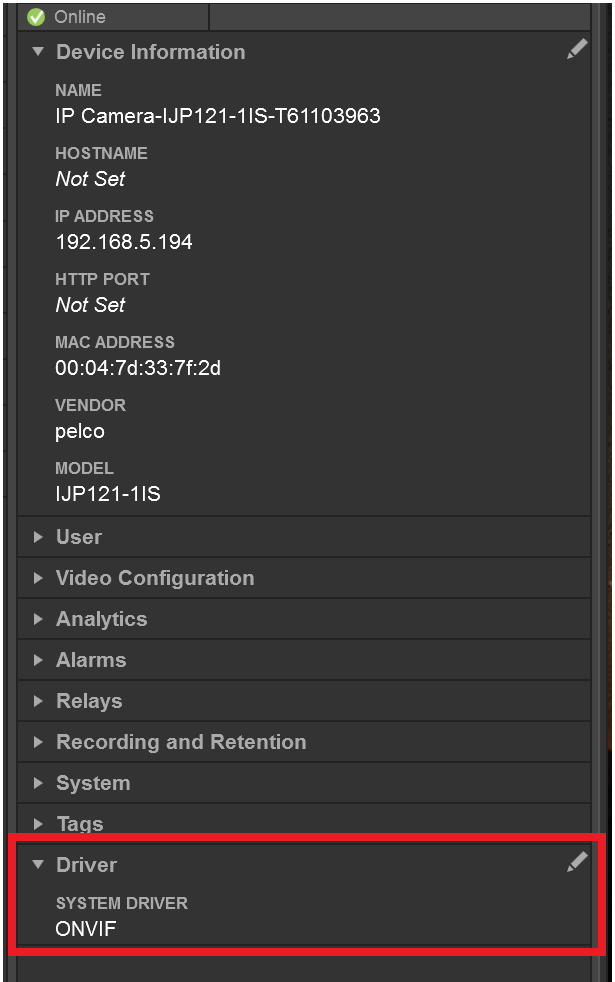
Task: Expand the Alarms section
Action: coord(37,660)
